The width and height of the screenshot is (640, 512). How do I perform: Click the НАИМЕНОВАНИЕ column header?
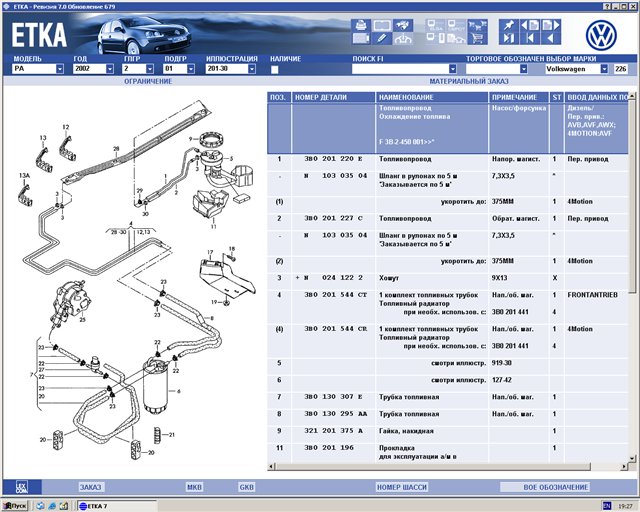[432, 97]
